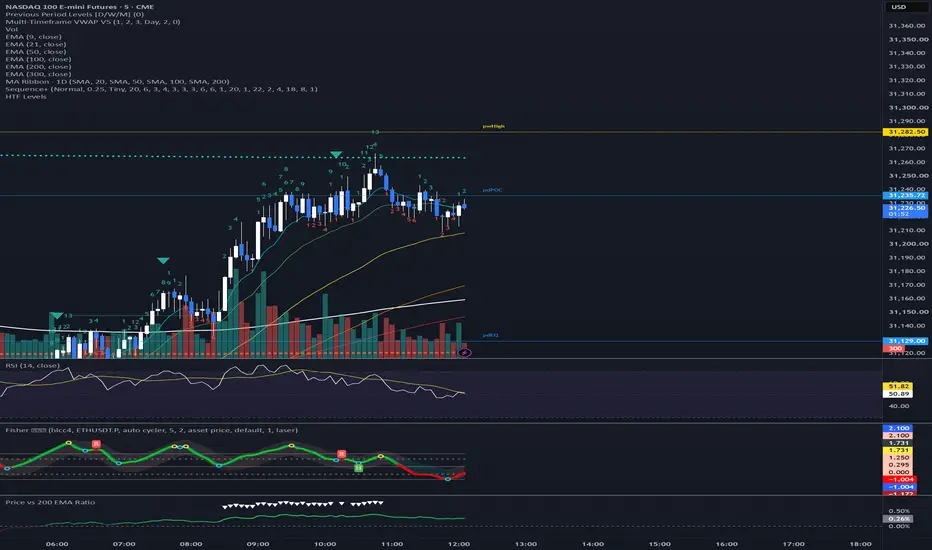Click the blue 31,235.72 price label
The height and width of the screenshot is (550, 932).
click(x=905, y=195)
